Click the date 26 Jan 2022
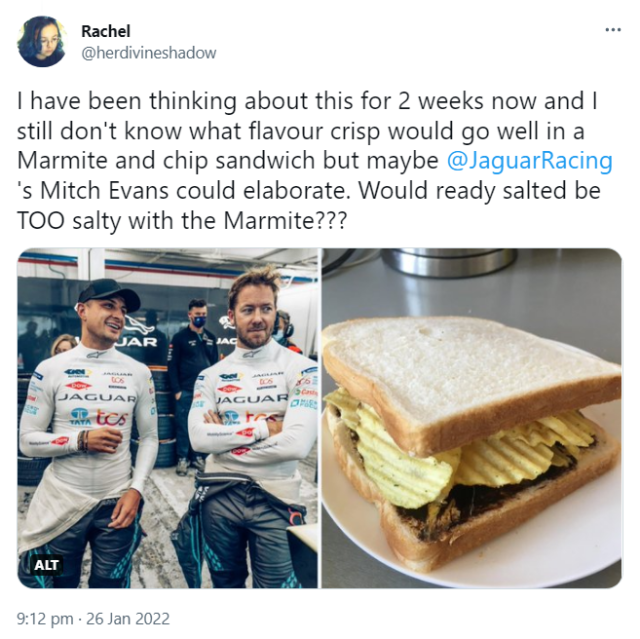Screen dimensions: 640x639 point(128,619)
